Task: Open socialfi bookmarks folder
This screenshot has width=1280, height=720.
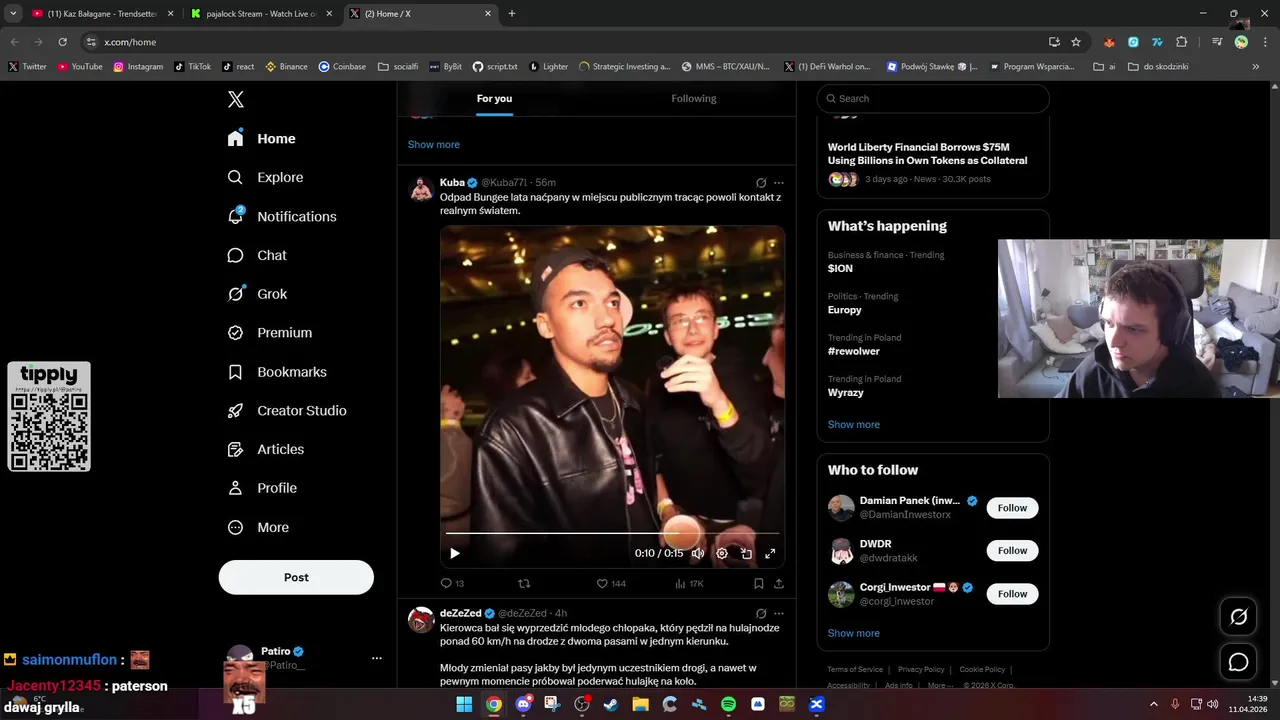Action: tap(398, 67)
